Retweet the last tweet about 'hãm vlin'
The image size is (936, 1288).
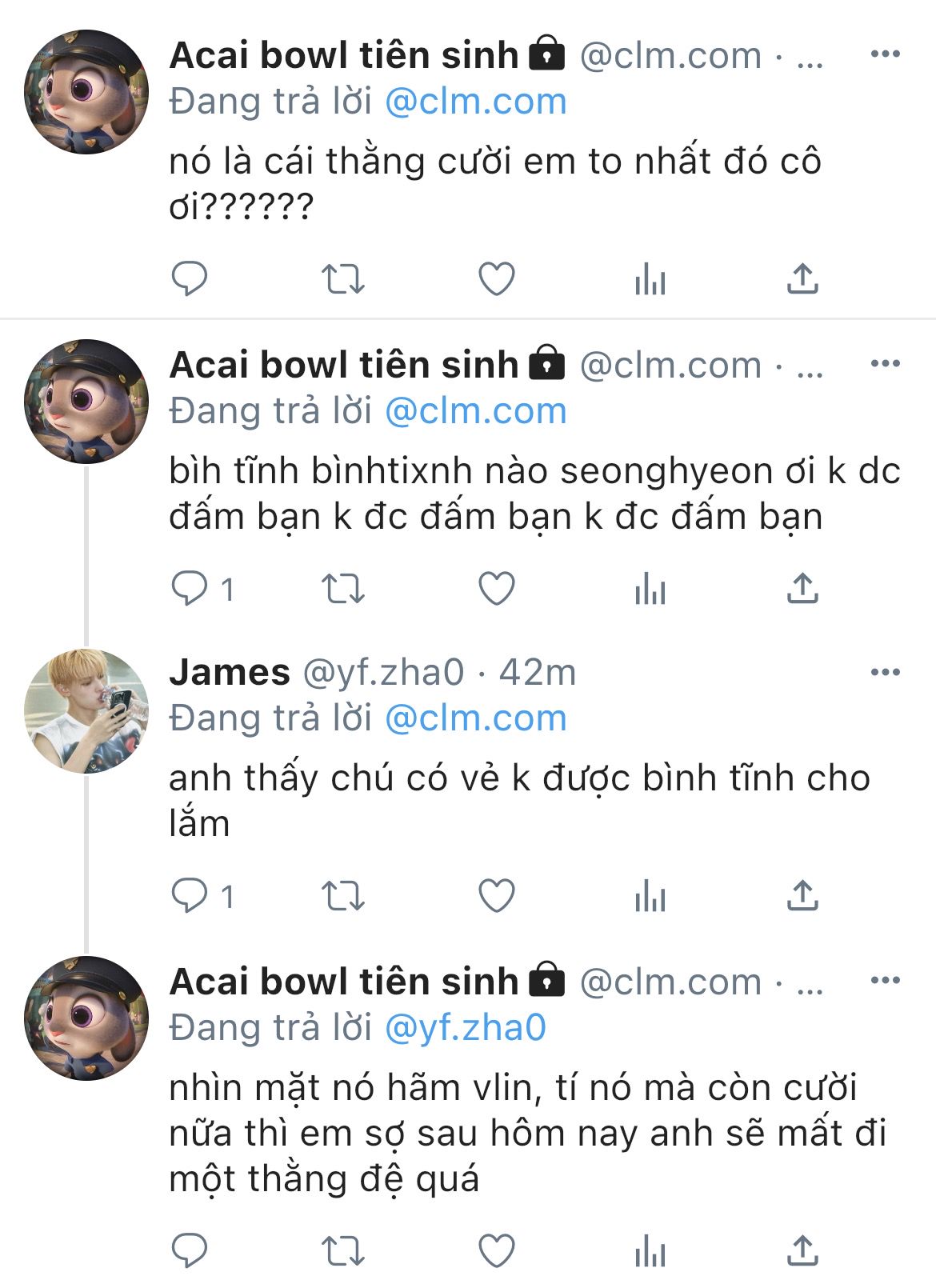pos(343,1250)
